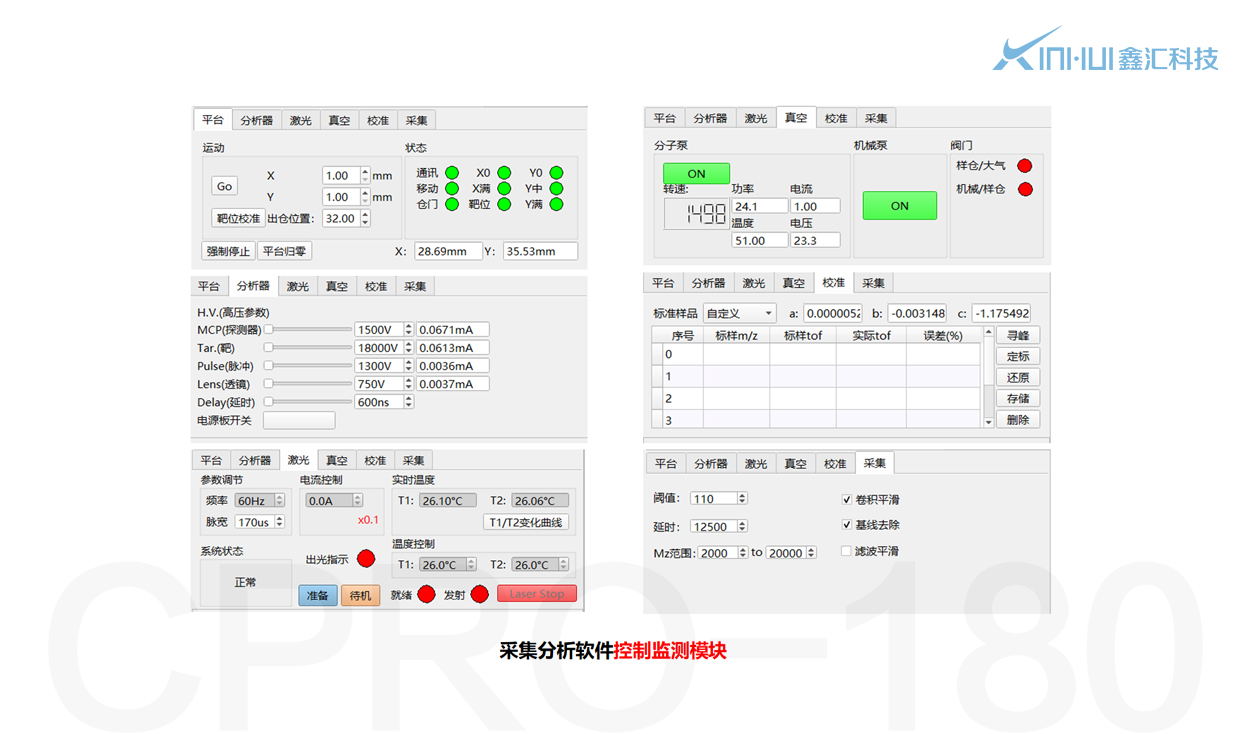Click the X满 status indicator light
The height and width of the screenshot is (734, 1241).
(504, 188)
